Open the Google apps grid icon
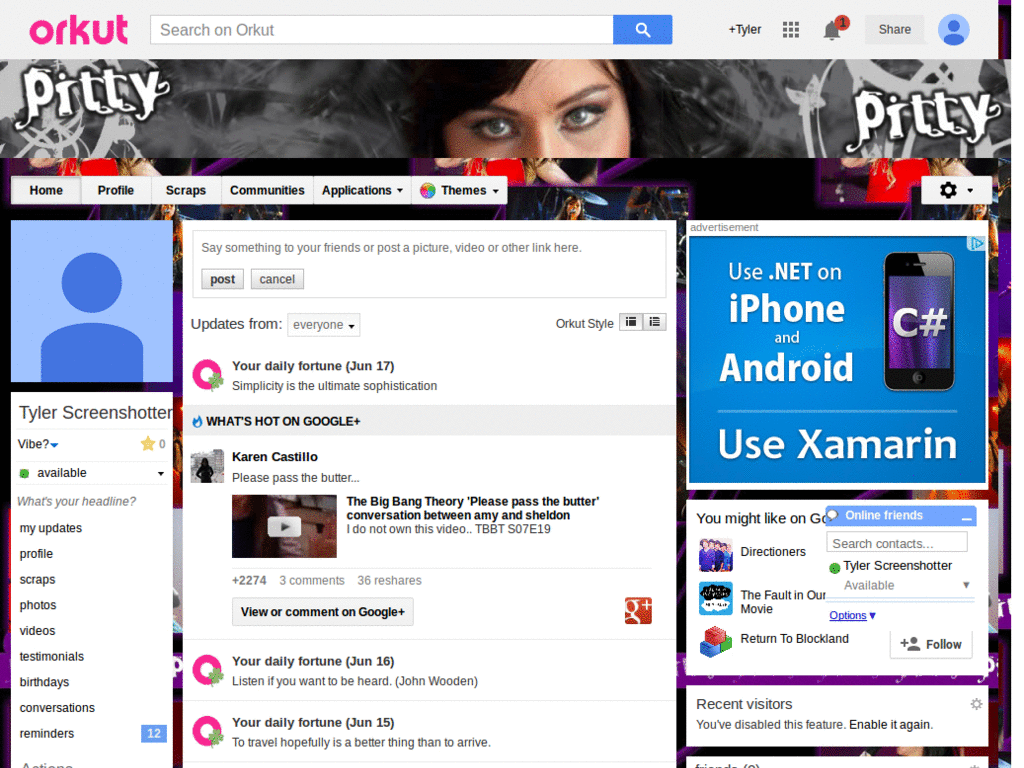 pos(790,29)
